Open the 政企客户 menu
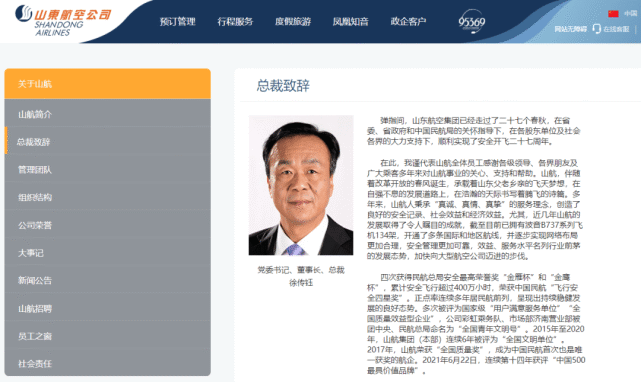The width and height of the screenshot is (641, 382). (x=408, y=21)
